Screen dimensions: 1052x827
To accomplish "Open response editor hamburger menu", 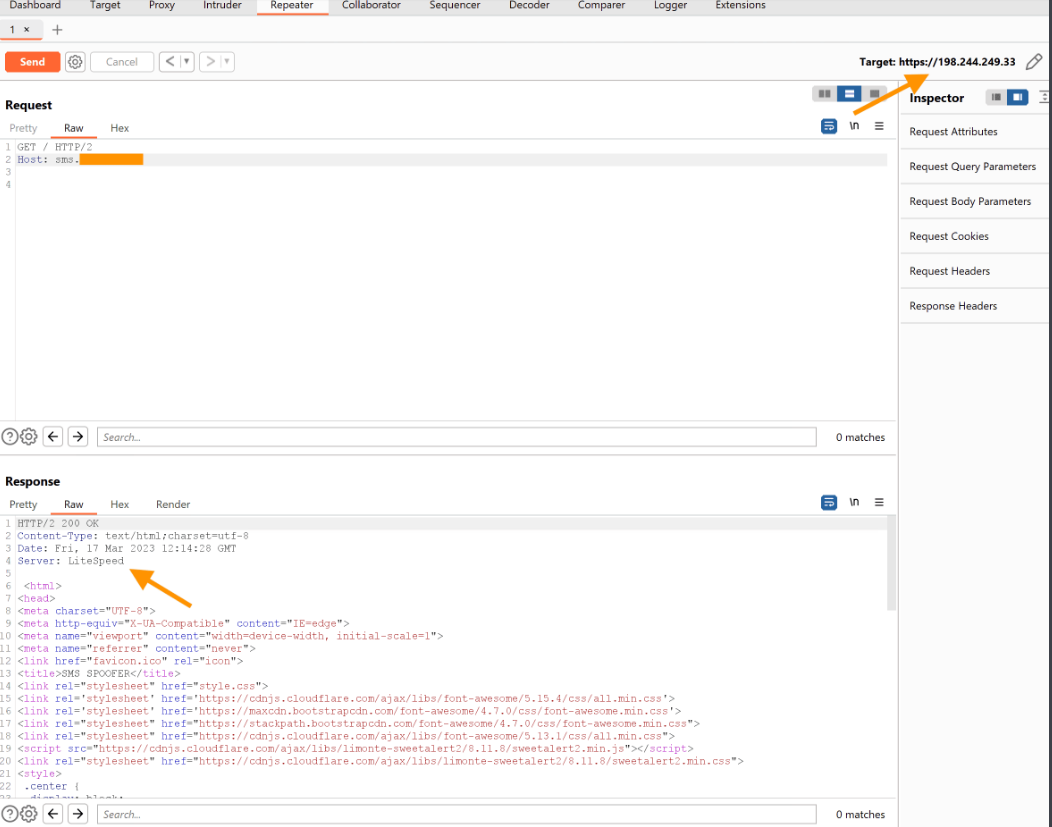I will [x=879, y=502].
